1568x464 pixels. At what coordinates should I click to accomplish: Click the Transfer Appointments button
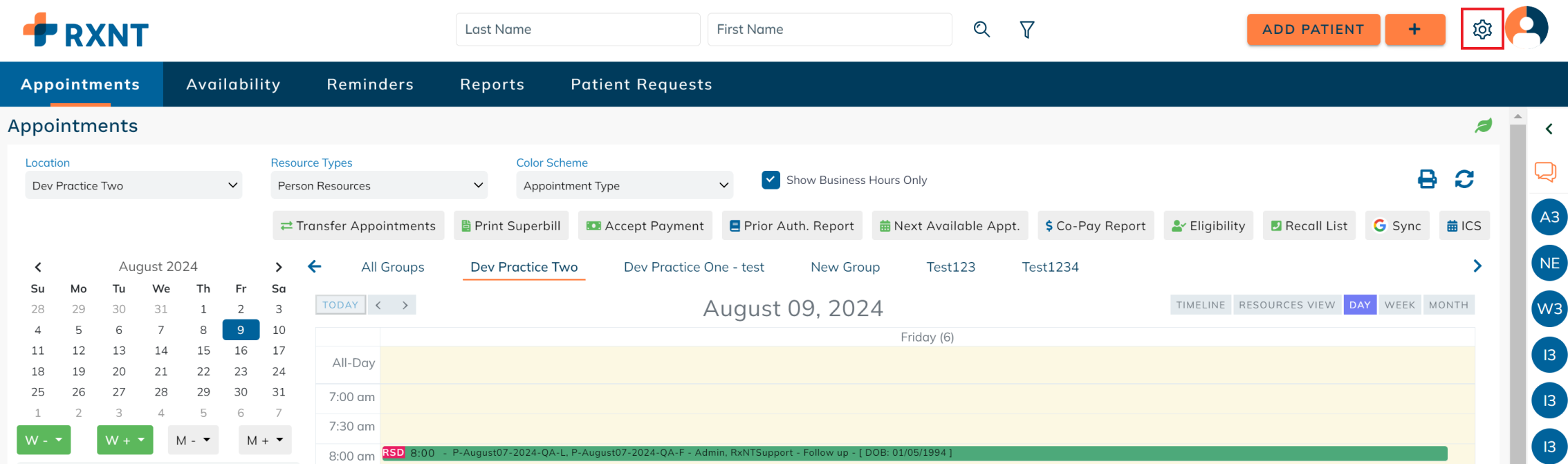358,226
